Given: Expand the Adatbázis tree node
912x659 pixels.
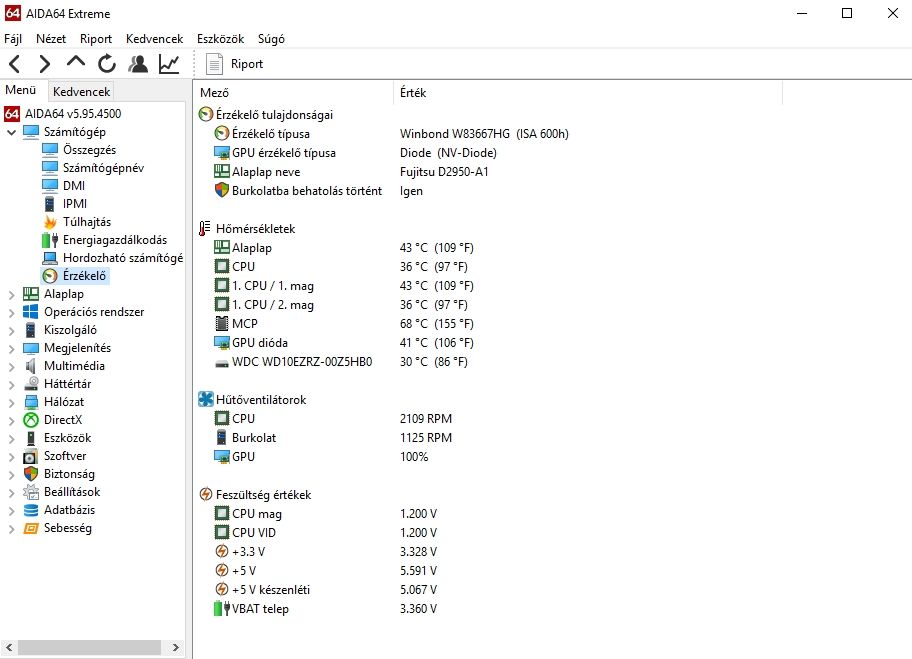Looking at the screenshot, I should [x=11, y=511].
